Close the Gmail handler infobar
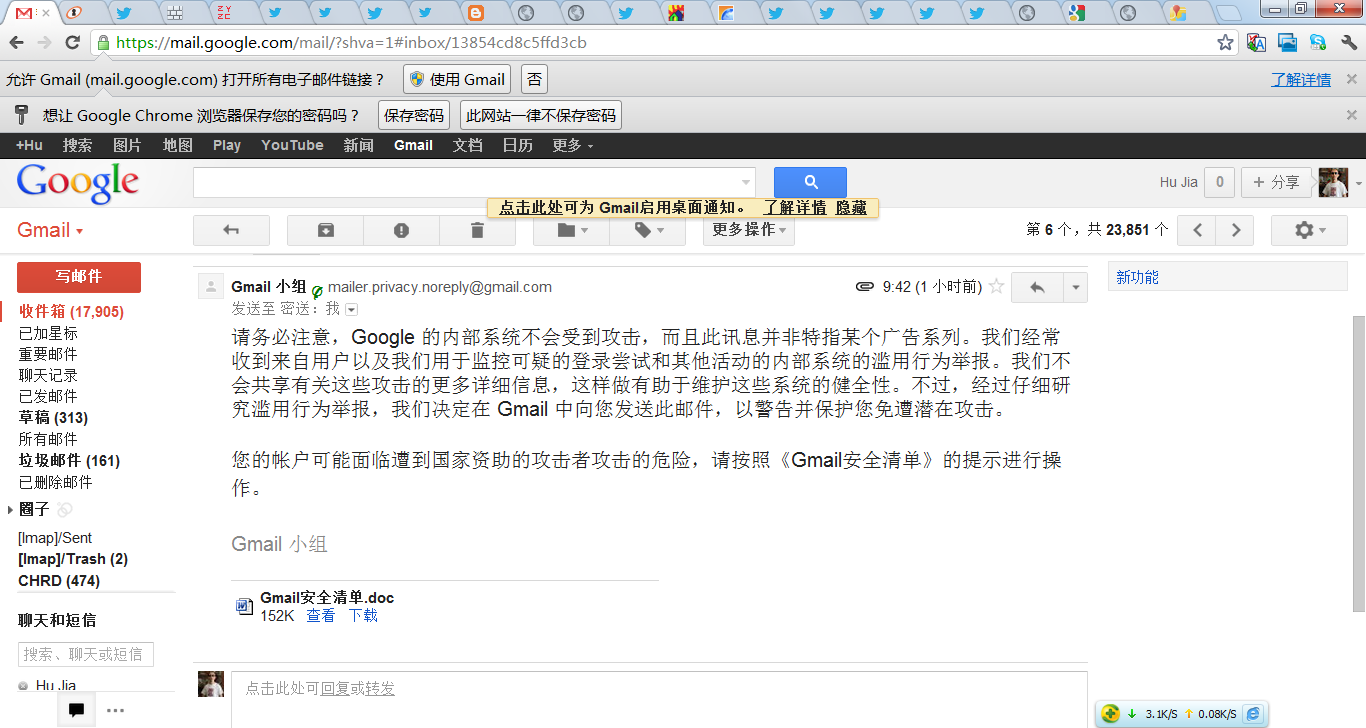This screenshot has height=728, width=1366. tap(1351, 79)
